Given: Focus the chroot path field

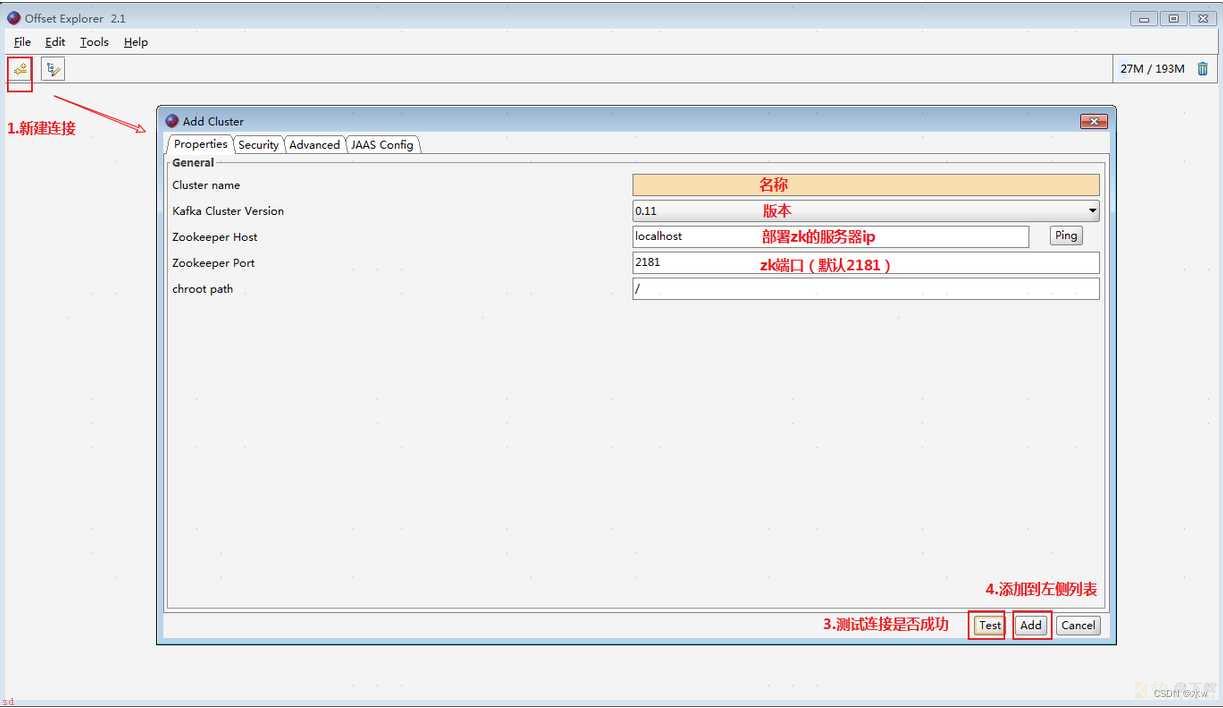Looking at the screenshot, I should [866, 289].
